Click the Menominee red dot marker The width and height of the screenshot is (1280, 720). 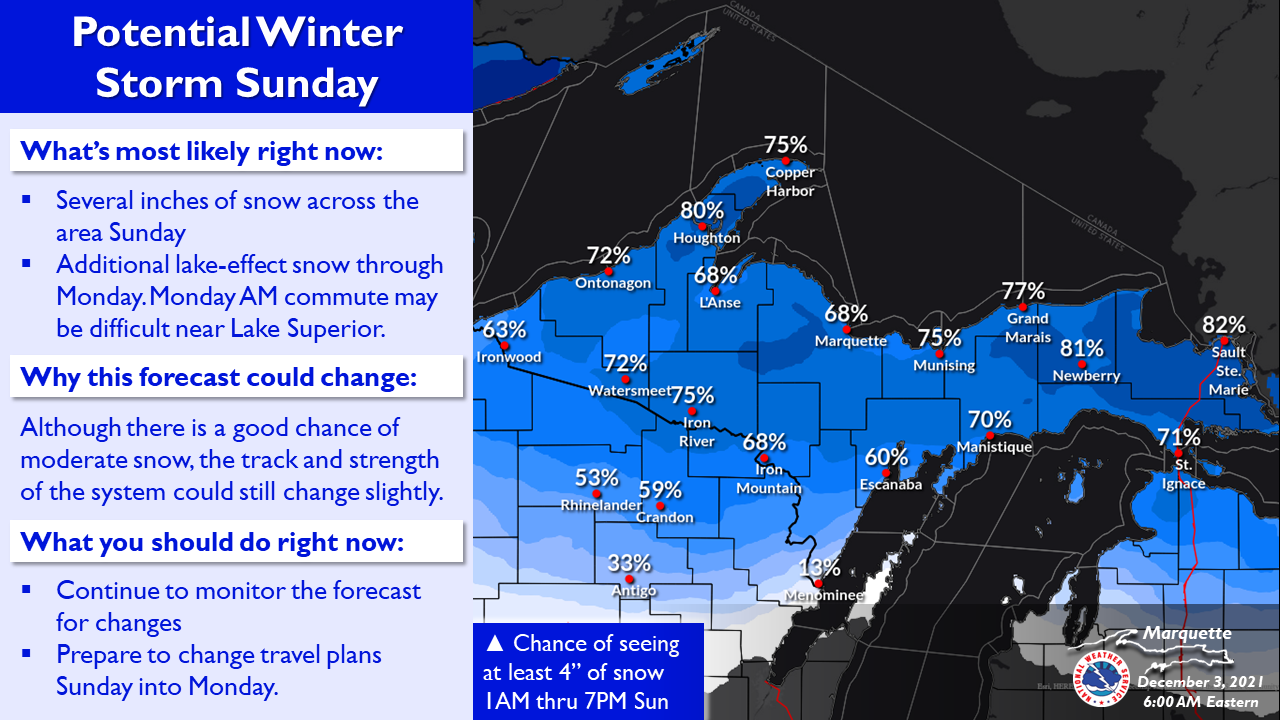(x=817, y=583)
